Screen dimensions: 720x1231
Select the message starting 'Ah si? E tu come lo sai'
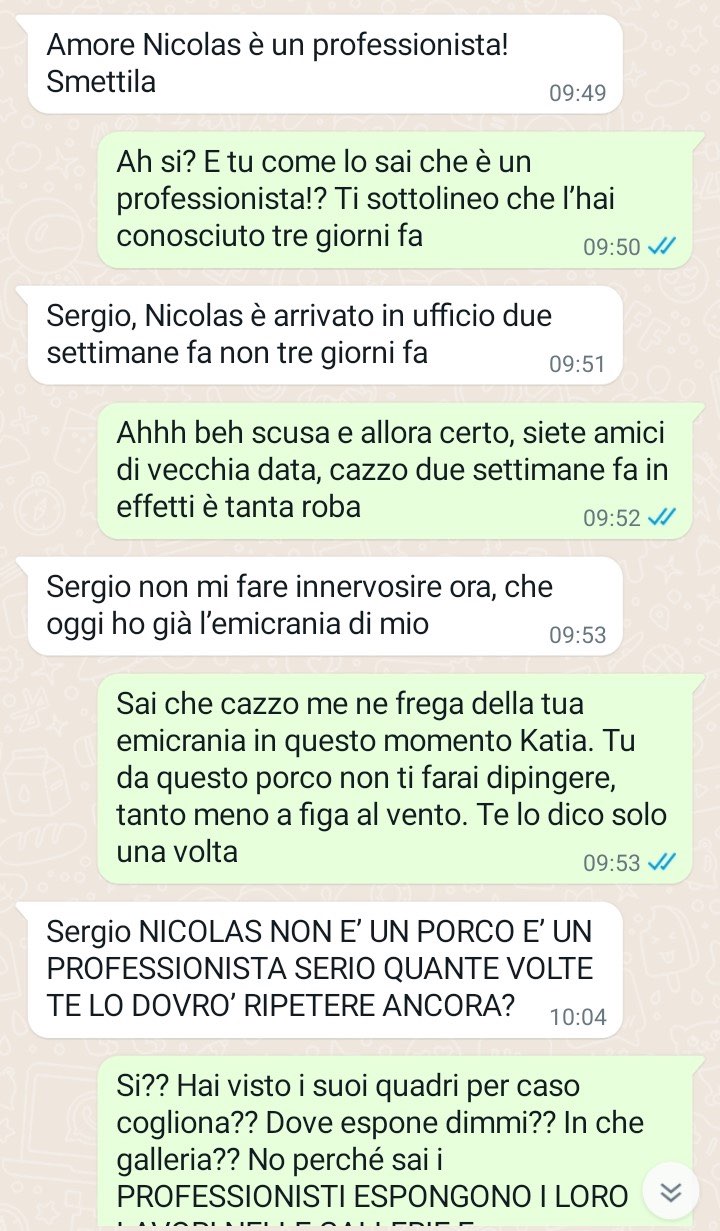pos(398,200)
